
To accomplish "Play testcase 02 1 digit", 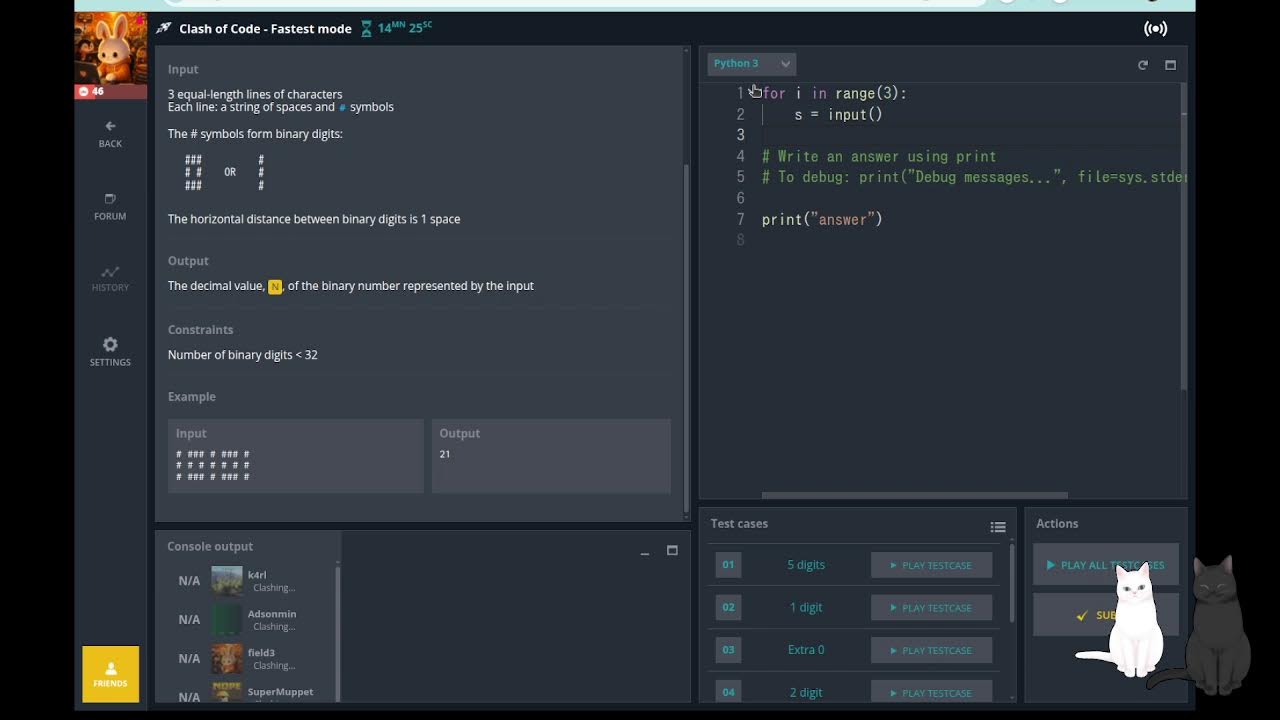I will 931,607.
